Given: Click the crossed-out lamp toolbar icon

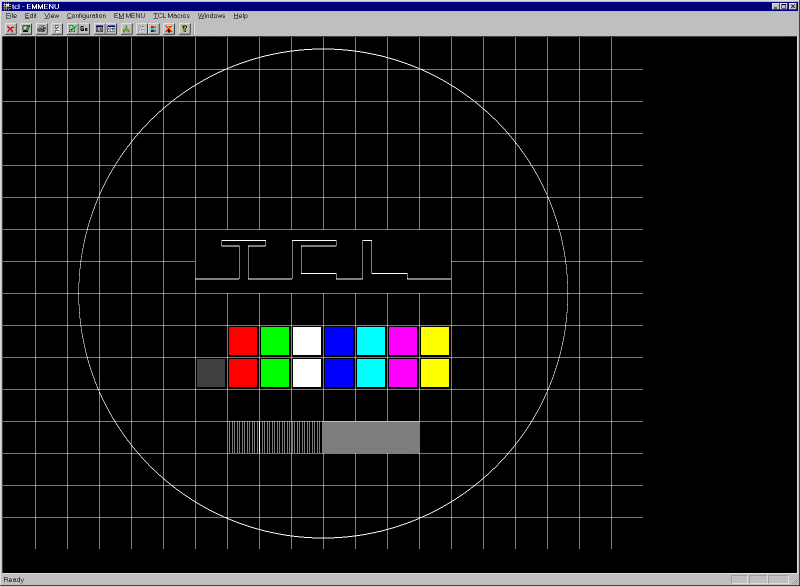Looking at the screenshot, I should click(x=169, y=29).
